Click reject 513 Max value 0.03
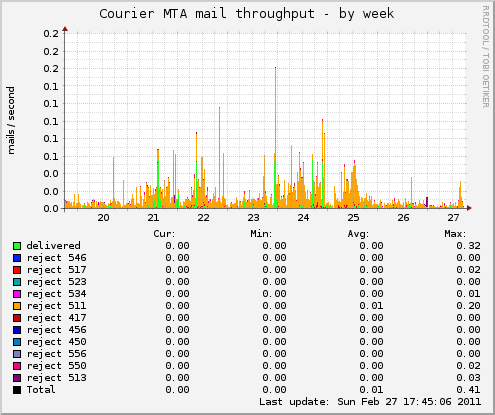 [x=468, y=378]
